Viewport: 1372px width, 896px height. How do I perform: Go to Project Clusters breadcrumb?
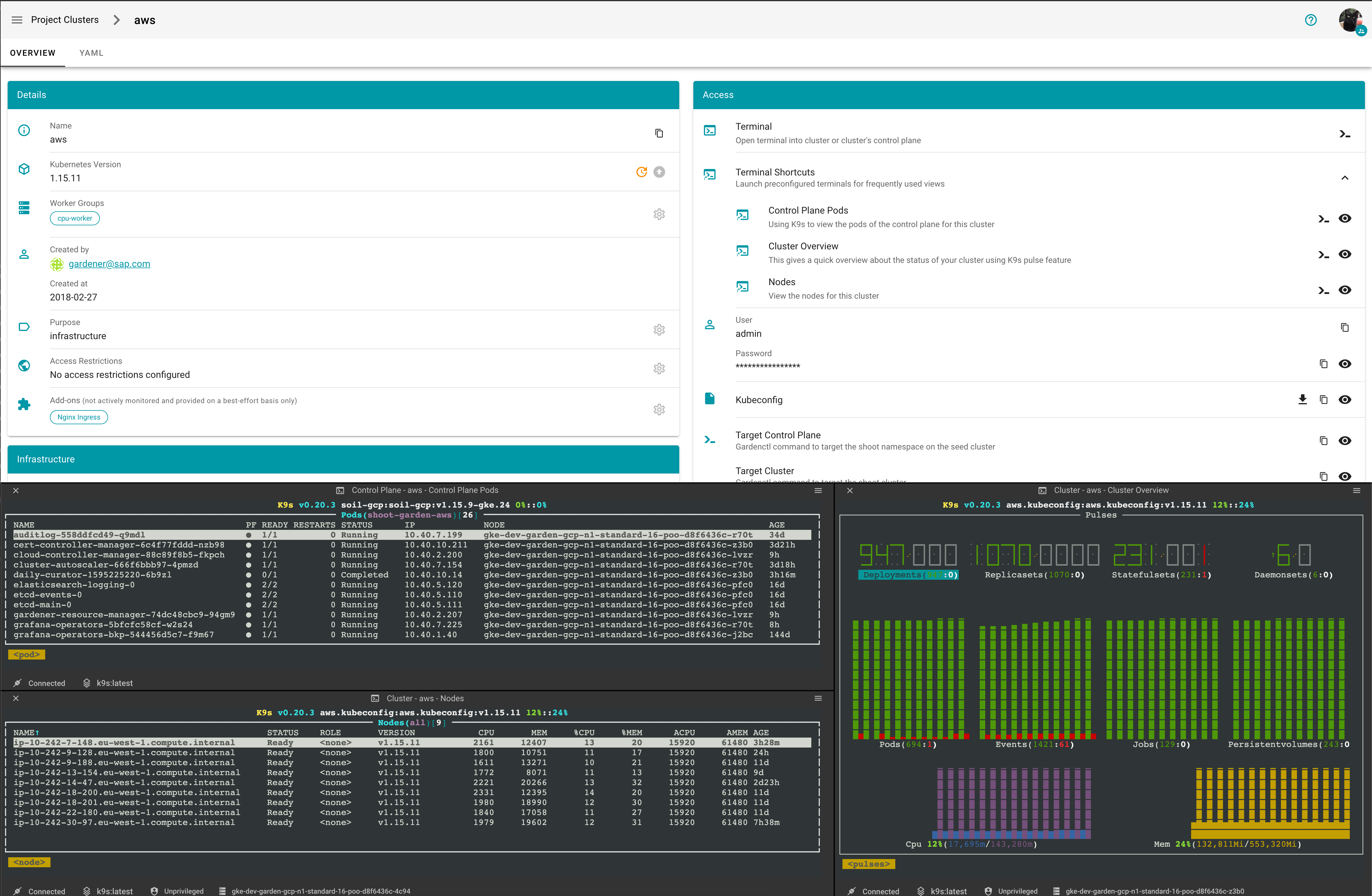[x=65, y=20]
